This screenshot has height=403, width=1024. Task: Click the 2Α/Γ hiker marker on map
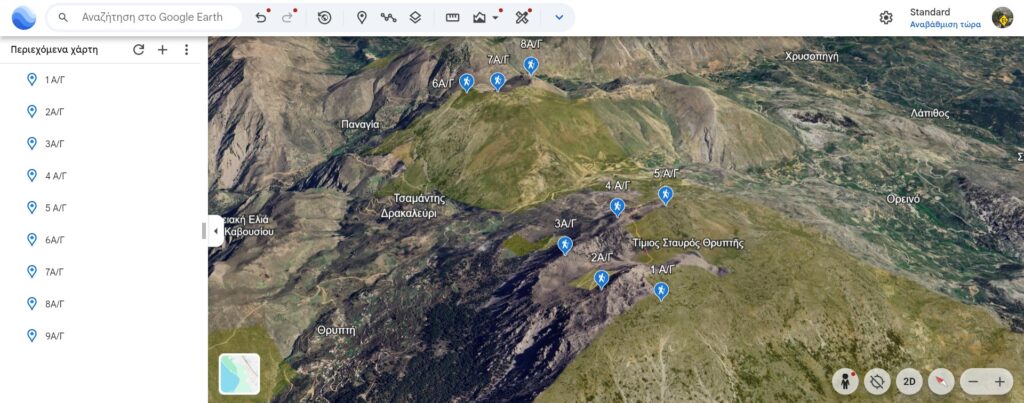[x=601, y=279]
